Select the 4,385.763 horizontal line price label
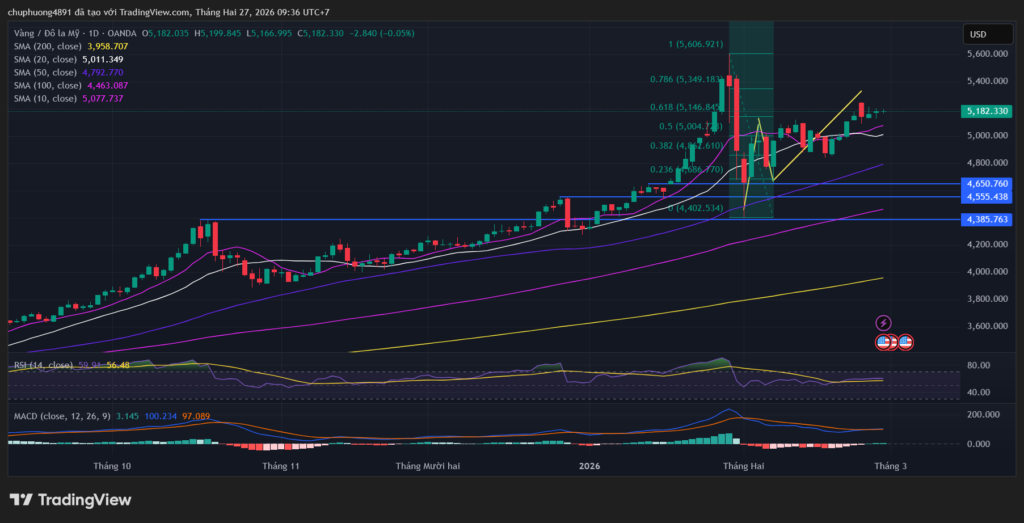The image size is (1024, 523). tap(987, 219)
